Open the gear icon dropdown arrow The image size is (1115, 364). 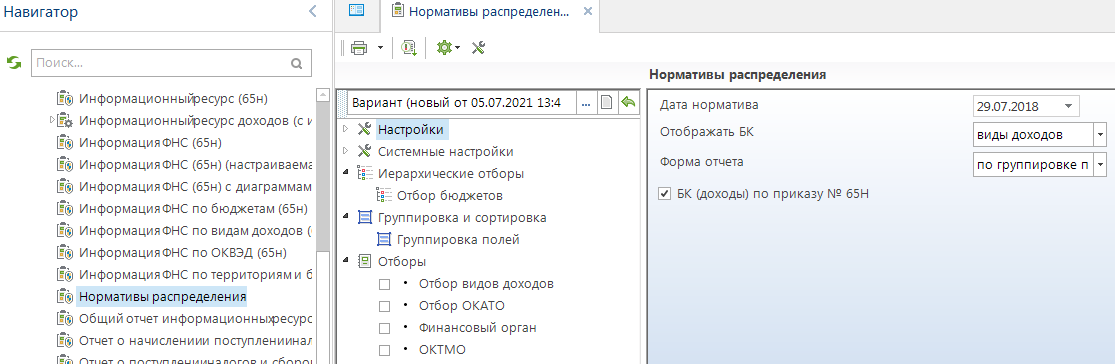458,48
